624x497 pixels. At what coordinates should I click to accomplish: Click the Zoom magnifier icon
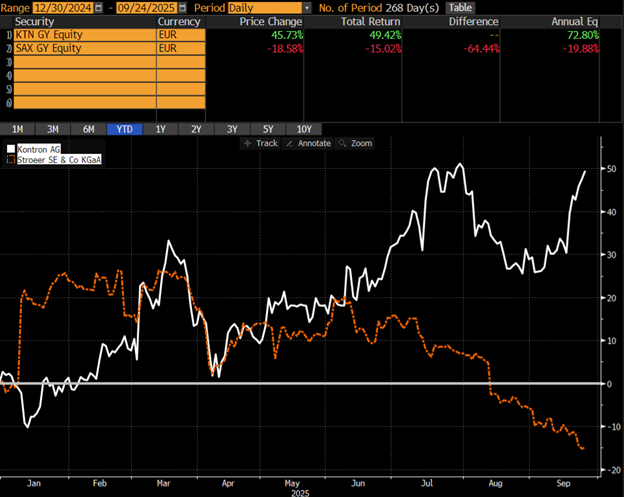(x=343, y=143)
